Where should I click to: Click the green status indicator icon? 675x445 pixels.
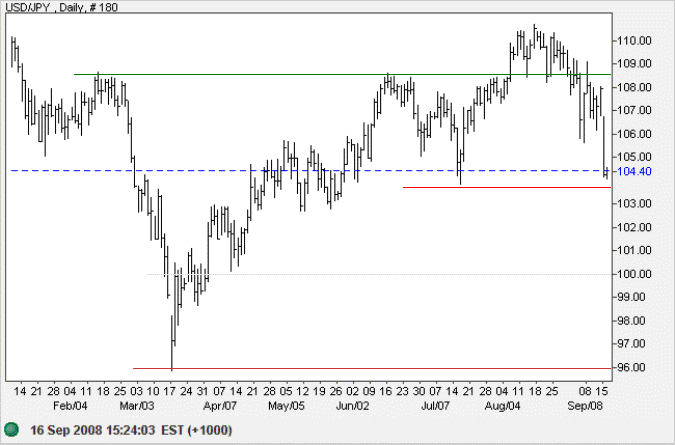pos(12,429)
